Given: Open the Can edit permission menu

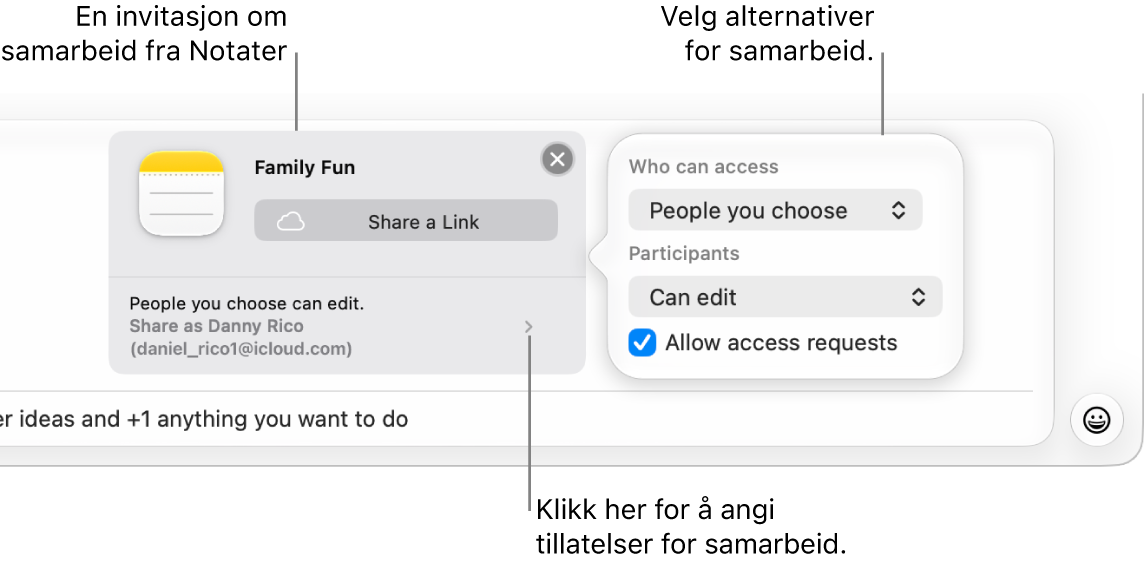Looking at the screenshot, I should click(786, 297).
